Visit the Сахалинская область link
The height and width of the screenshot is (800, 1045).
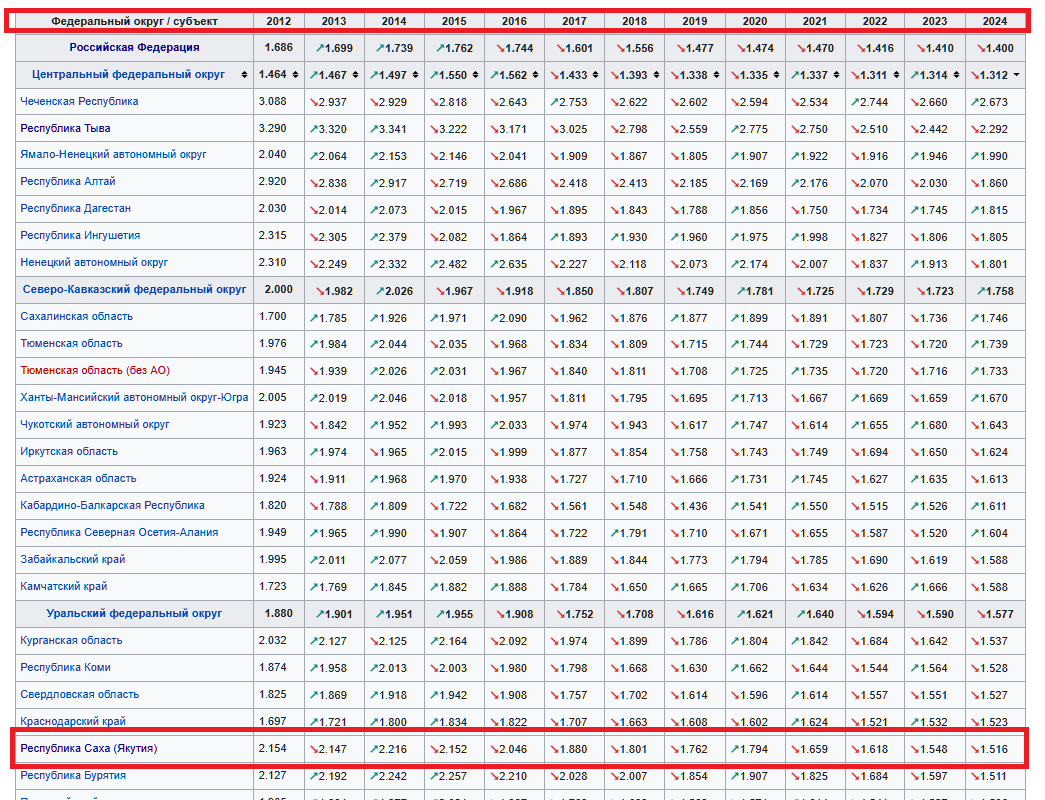tap(77, 316)
